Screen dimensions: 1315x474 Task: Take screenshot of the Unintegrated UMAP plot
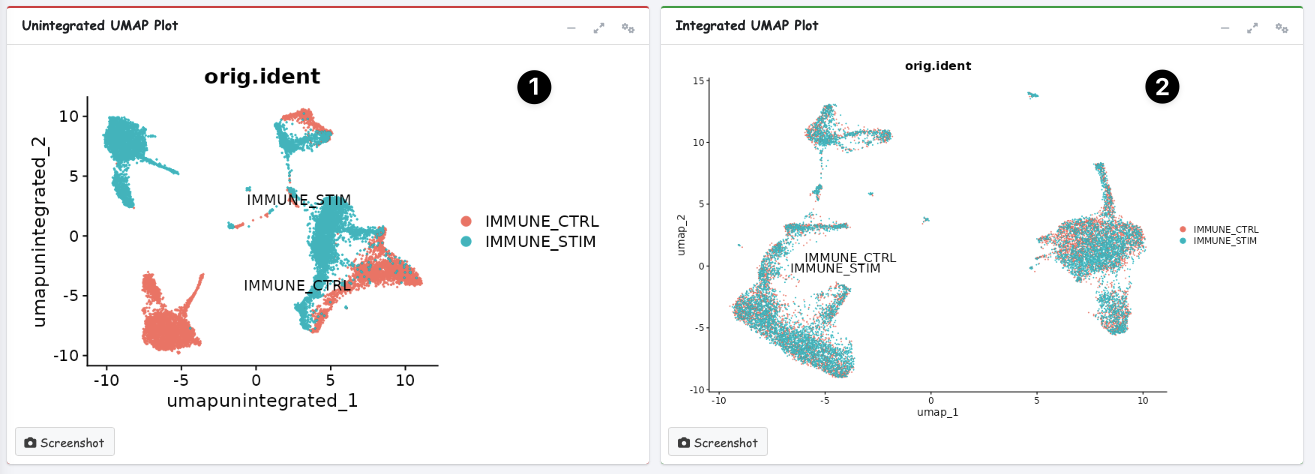[65, 442]
